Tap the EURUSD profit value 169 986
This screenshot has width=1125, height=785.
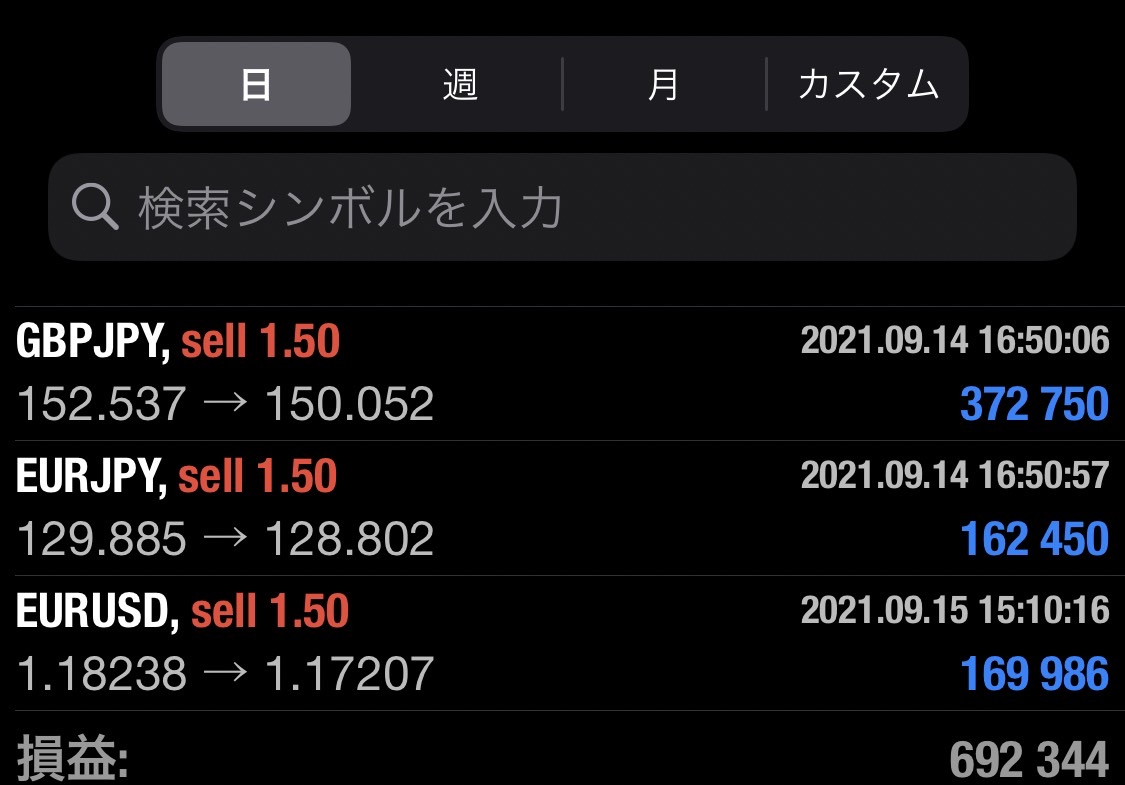[x=1034, y=674]
